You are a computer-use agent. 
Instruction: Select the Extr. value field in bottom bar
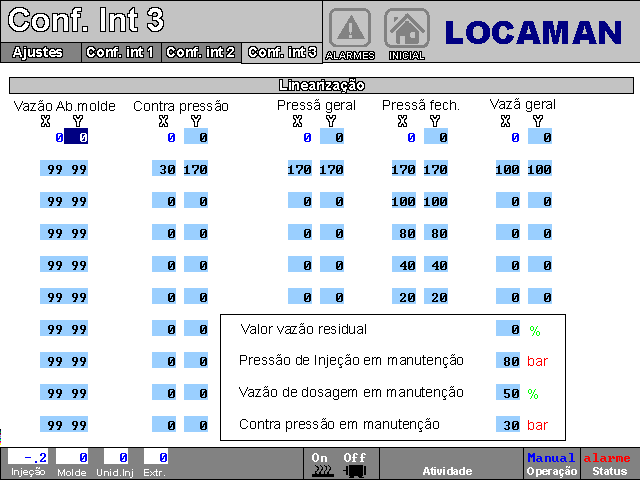coord(155,457)
